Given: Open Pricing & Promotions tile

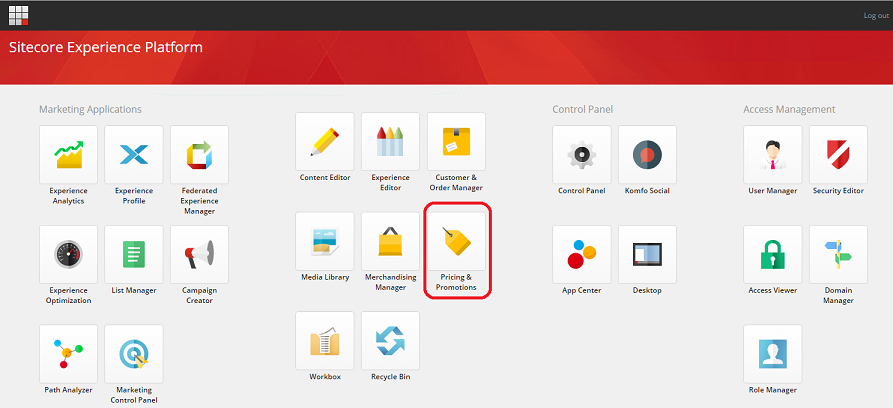Looking at the screenshot, I should [457, 241].
